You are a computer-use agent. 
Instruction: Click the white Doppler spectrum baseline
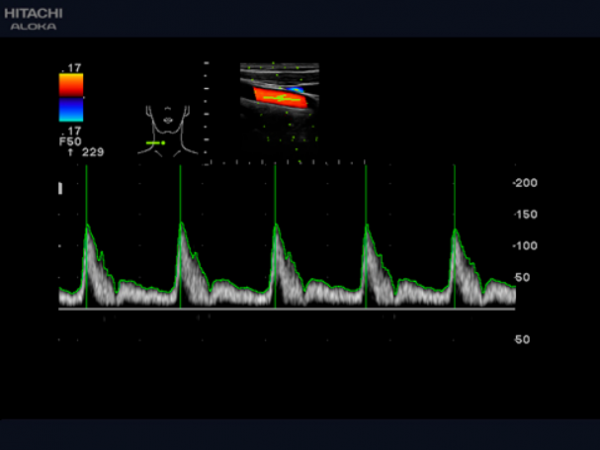pos(287,308)
